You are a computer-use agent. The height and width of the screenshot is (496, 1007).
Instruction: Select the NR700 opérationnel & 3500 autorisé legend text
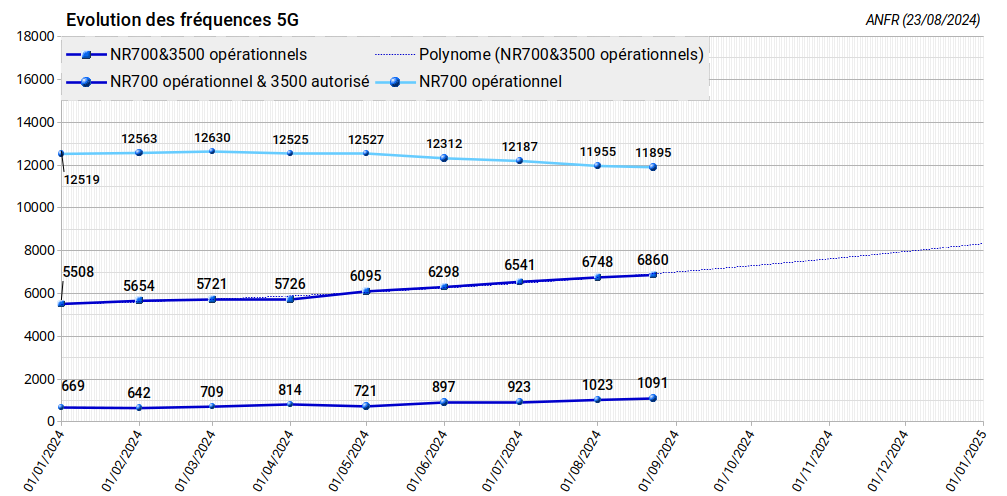pos(240,82)
